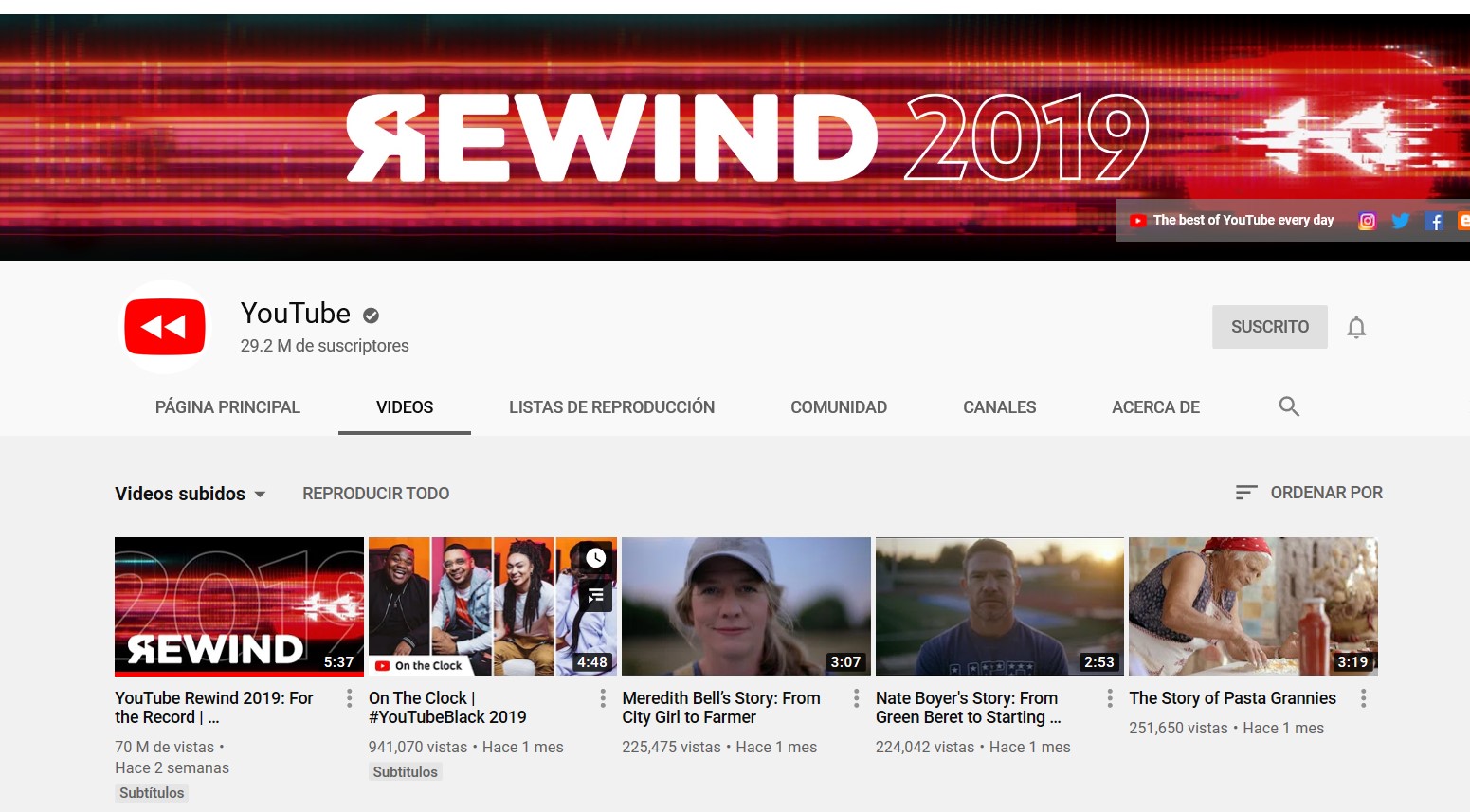Click the Watch Later clock icon on On The Clock

tap(595, 558)
